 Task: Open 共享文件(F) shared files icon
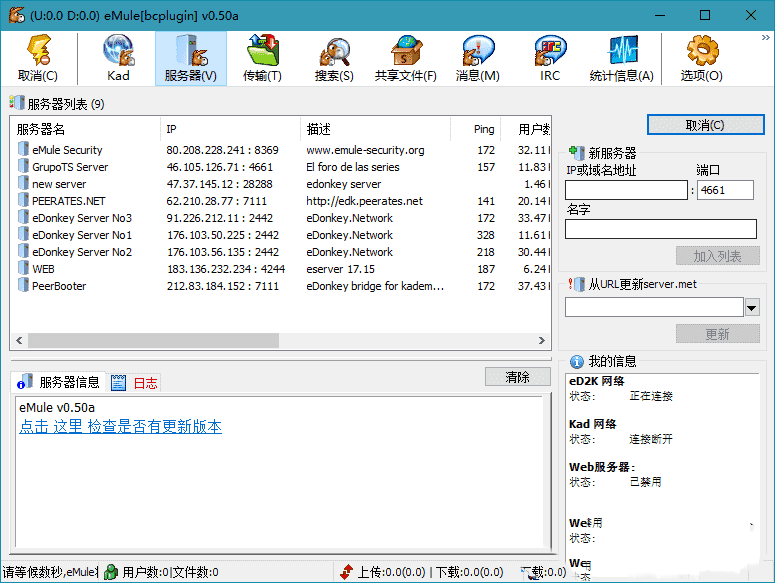point(405,57)
